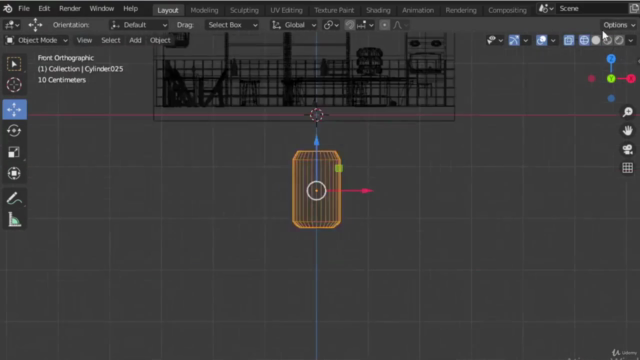
Task: Open the proportional falloff curve selector
Action: pos(400,25)
